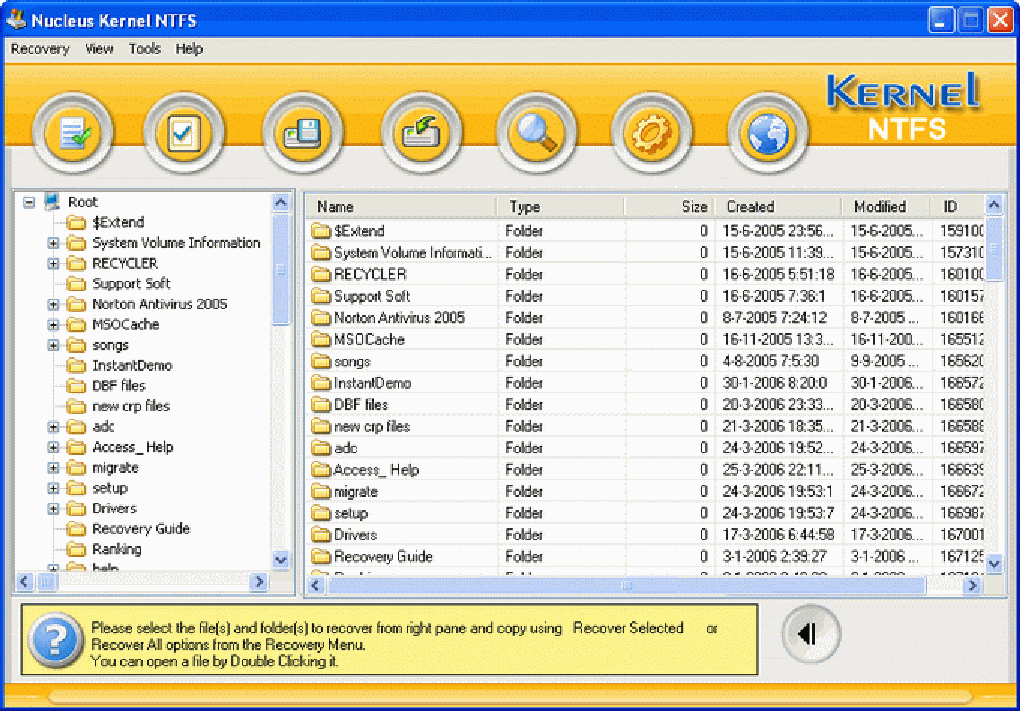Click the document with green check toolbar icon
This screenshot has width=1020, height=711.
[x=73, y=134]
